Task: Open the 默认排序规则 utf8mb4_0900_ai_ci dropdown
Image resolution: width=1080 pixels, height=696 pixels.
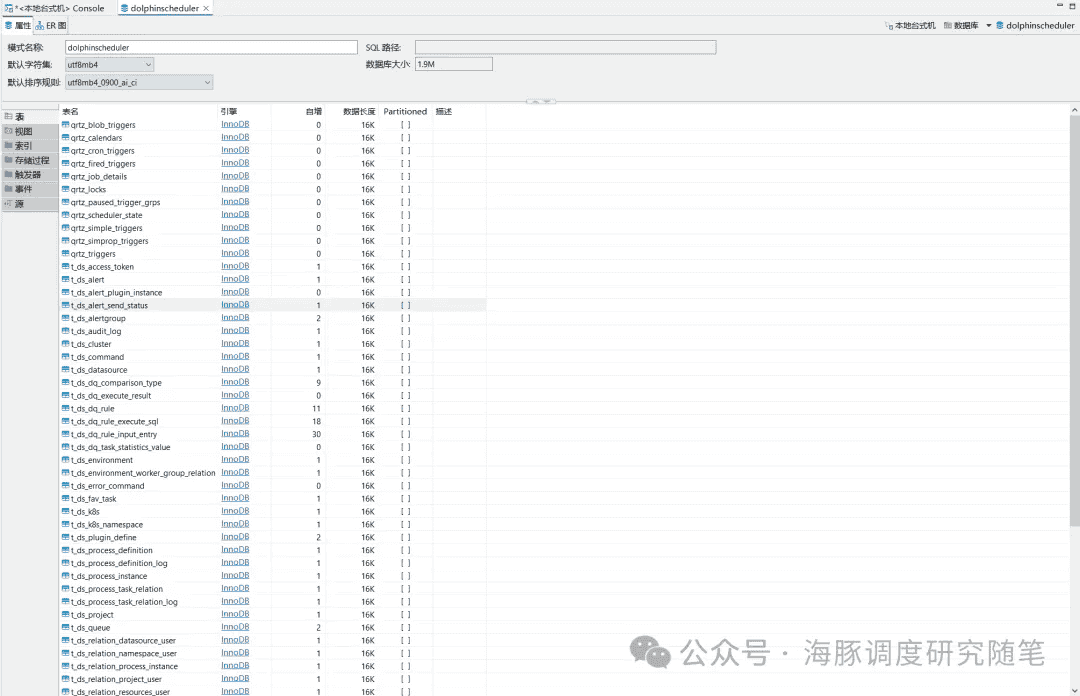Action: [x=207, y=82]
